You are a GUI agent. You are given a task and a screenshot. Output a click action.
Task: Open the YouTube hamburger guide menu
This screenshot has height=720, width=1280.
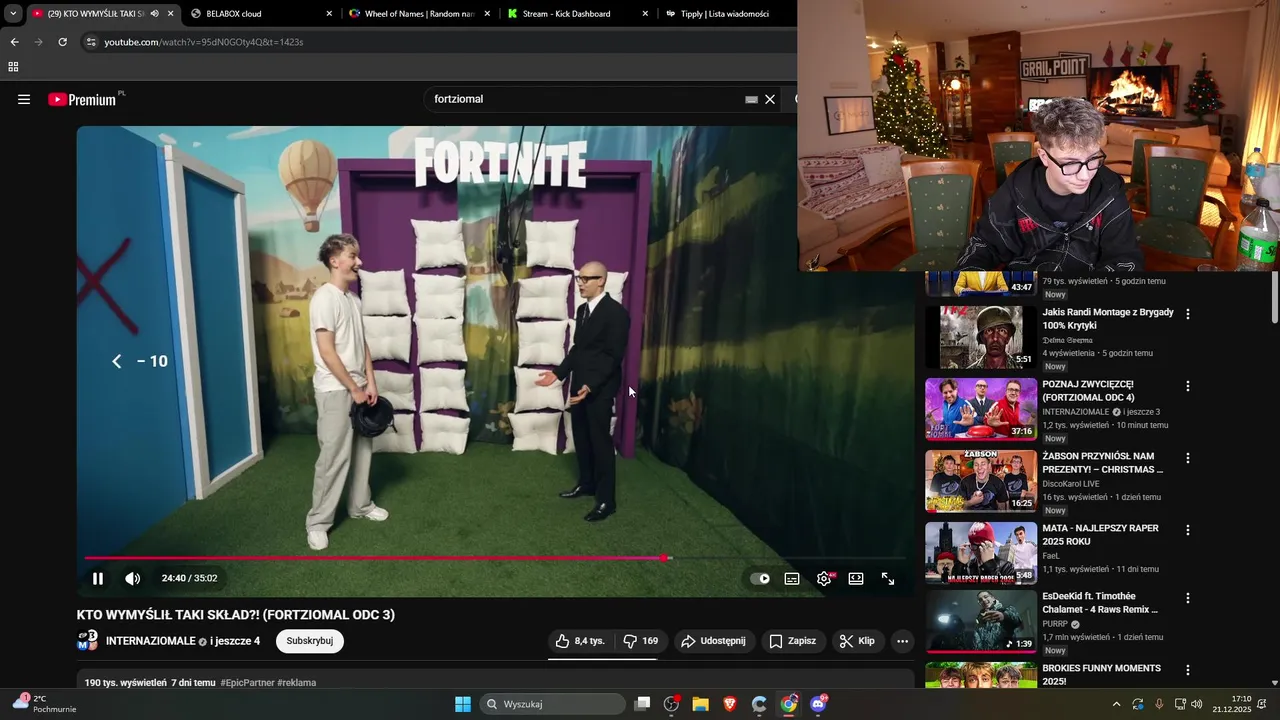[x=24, y=99]
